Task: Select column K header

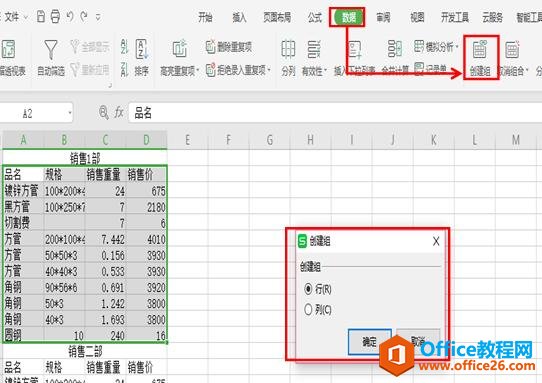Action: click(433, 140)
